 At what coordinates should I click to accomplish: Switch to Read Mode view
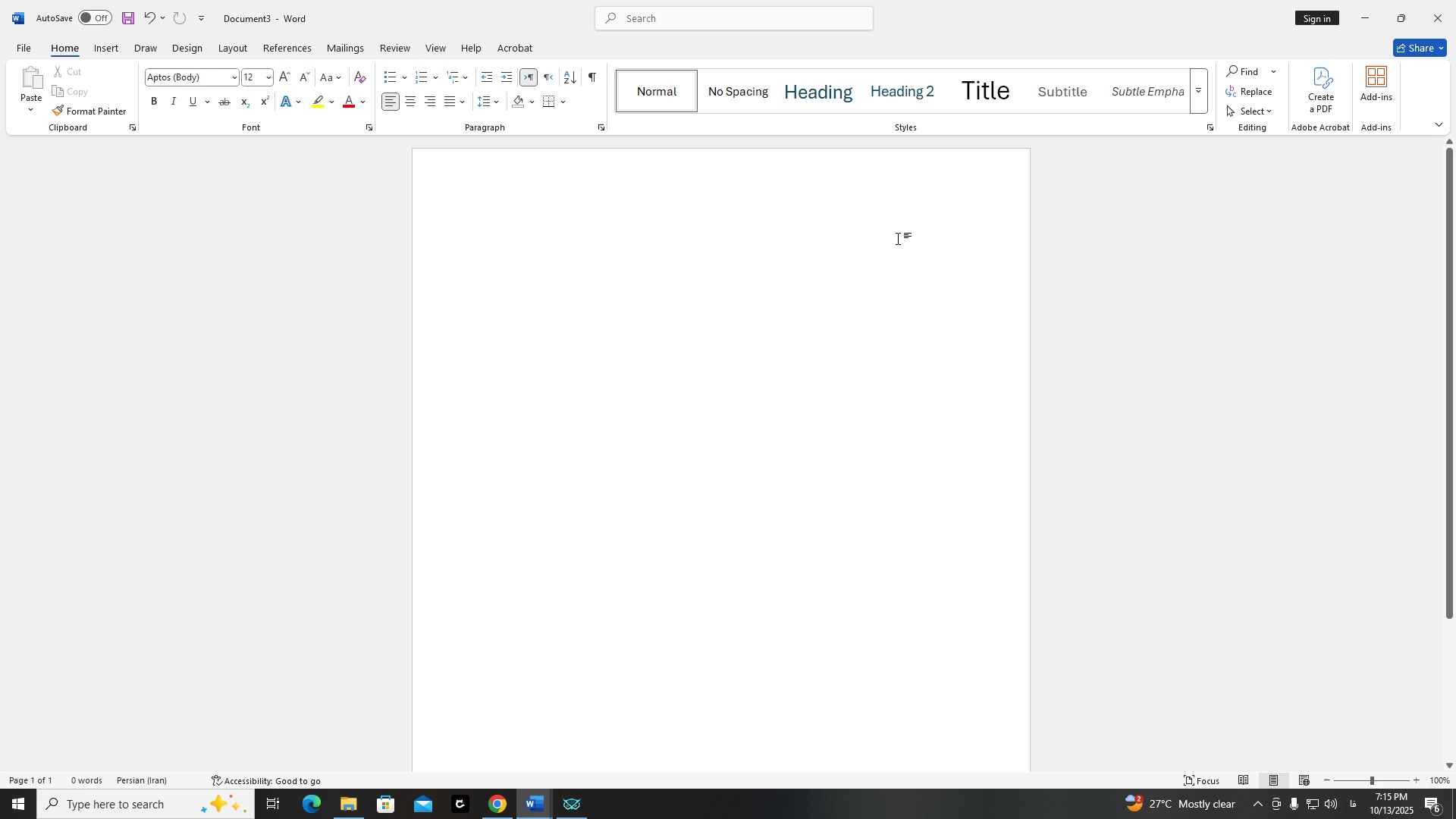1244,780
